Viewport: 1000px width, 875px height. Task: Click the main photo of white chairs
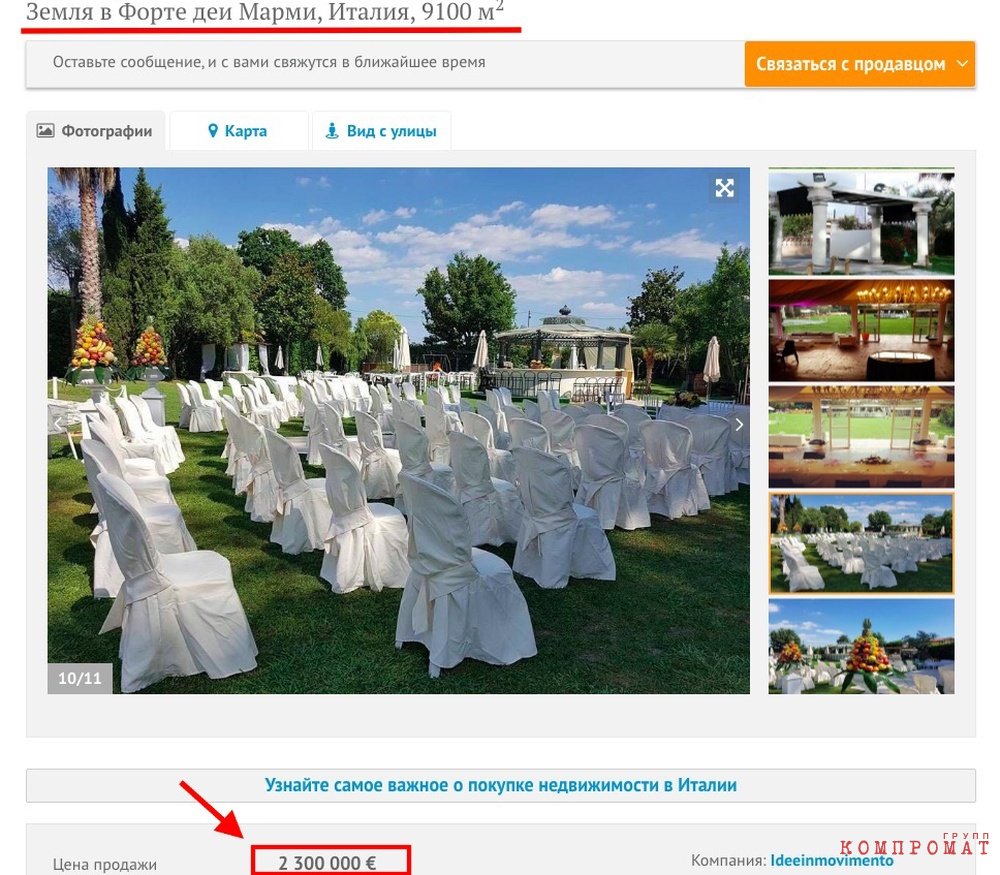coord(399,430)
